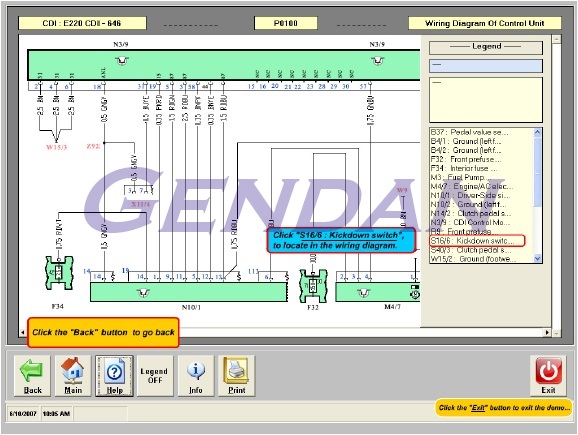
Task: Select N3/9 CDI Control Module entry
Action: pyautogui.click(x=470, y=222)
